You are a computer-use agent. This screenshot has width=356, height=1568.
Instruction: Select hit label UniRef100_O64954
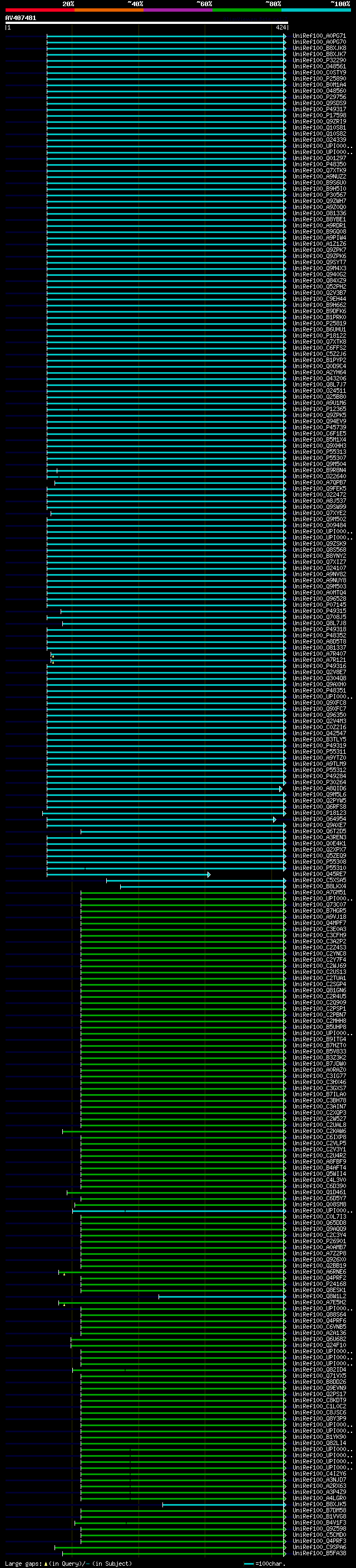coord(319,819)
